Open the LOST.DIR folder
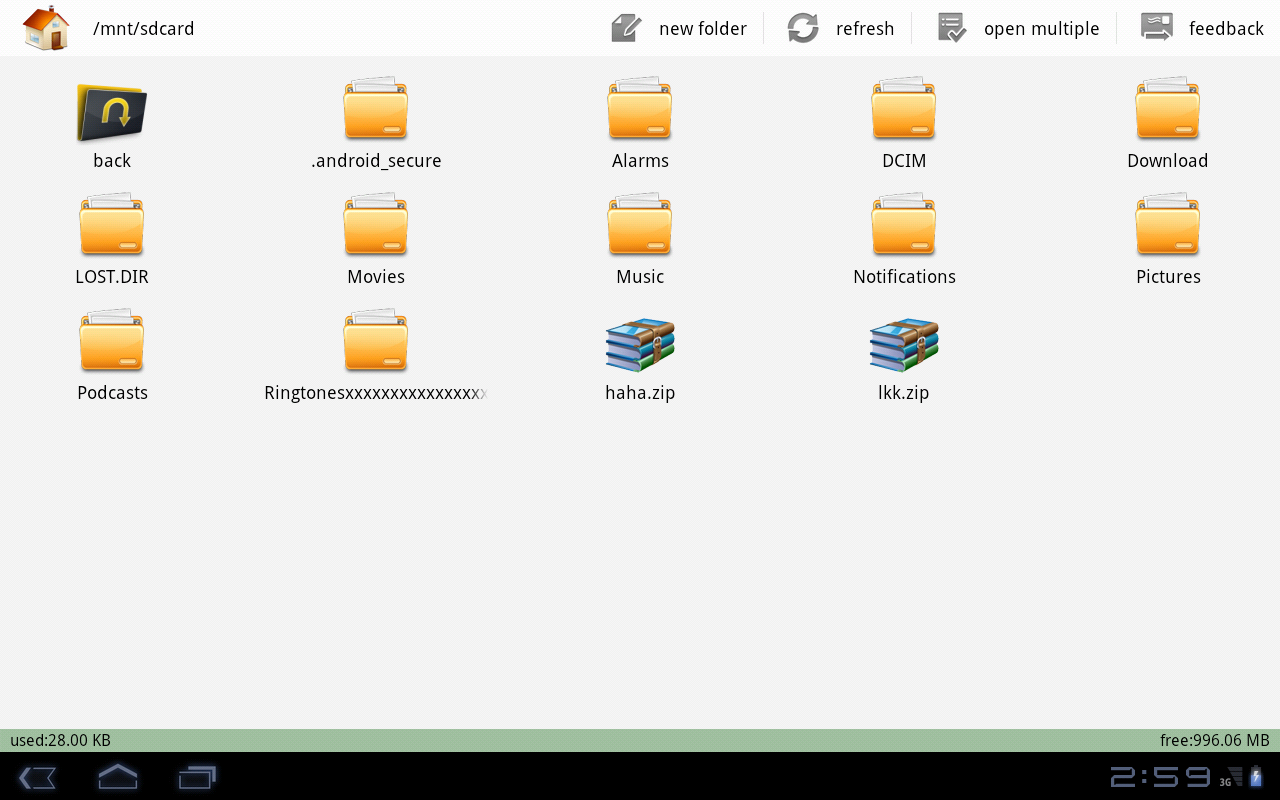 pos(111,224)
